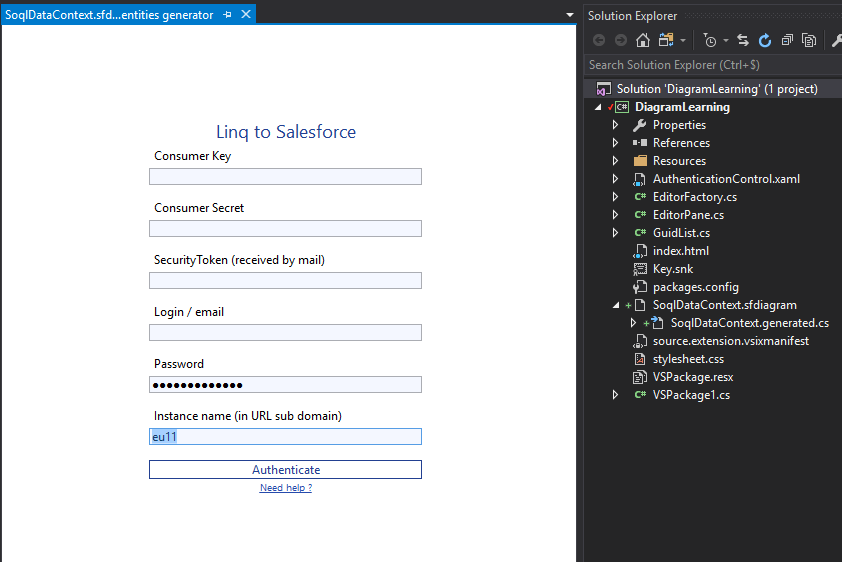Screen dimensions: 842x562
Task: Expand the References node
Action: pos(615,143)
